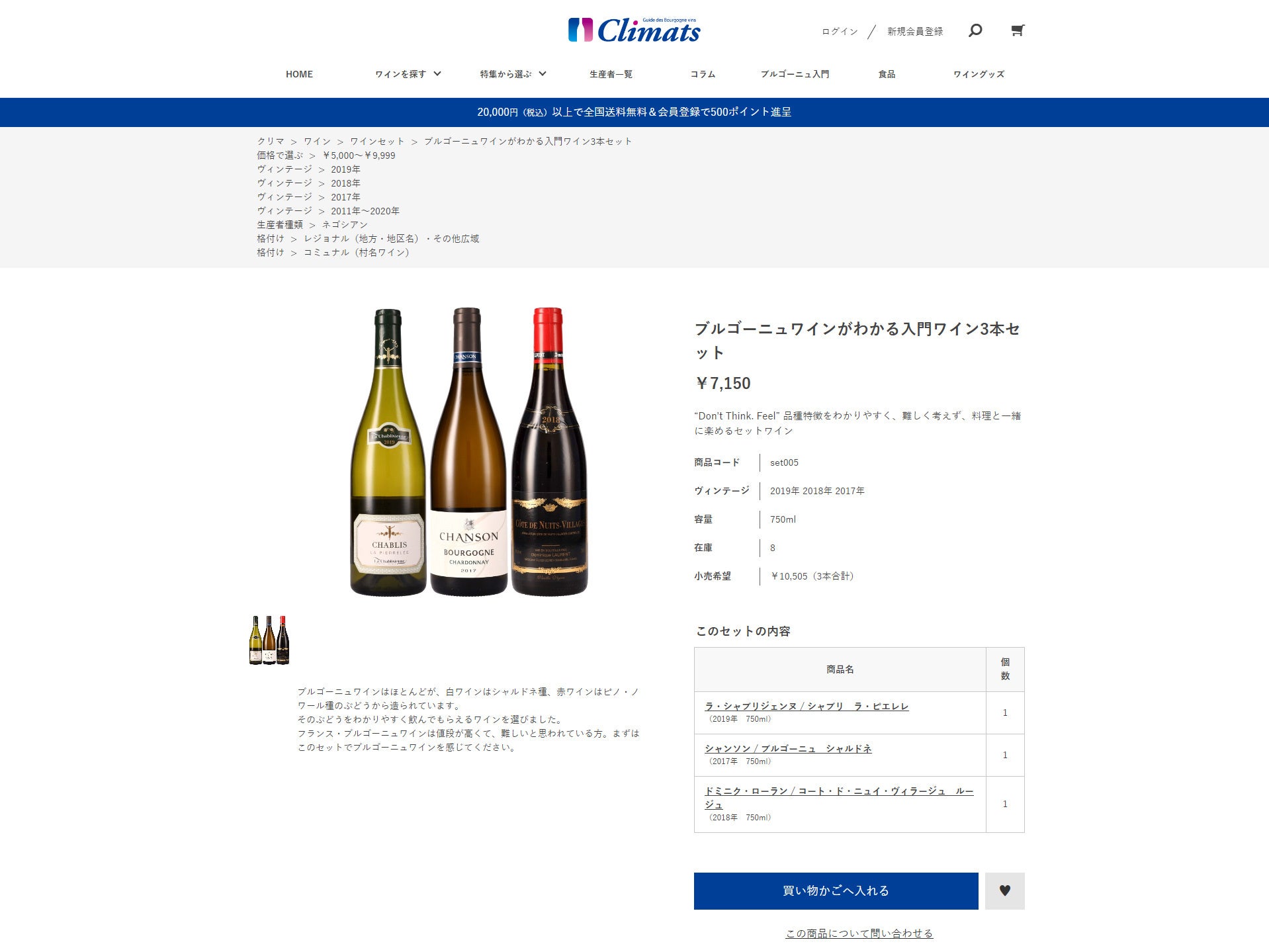
Task: Click the vintage value 2019年 2018年 2017年
Action: 817,491
